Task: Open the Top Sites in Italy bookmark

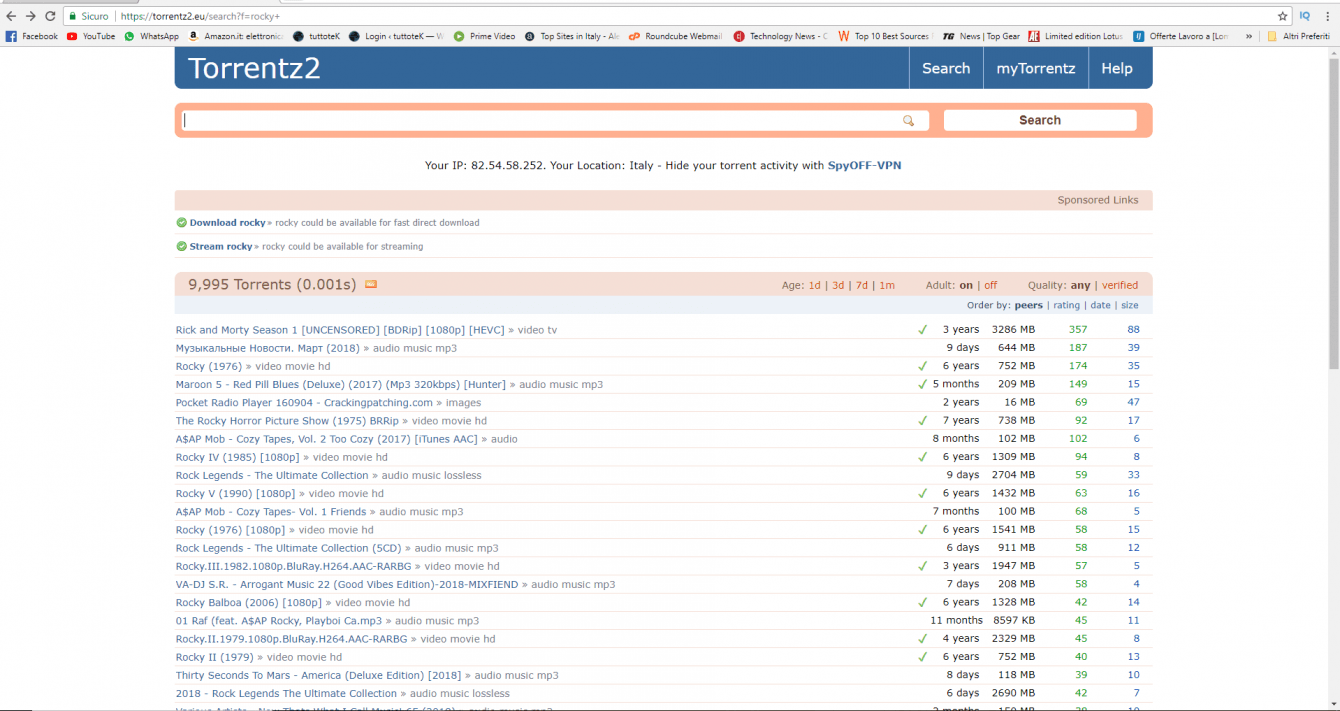Action: [571, 36]
